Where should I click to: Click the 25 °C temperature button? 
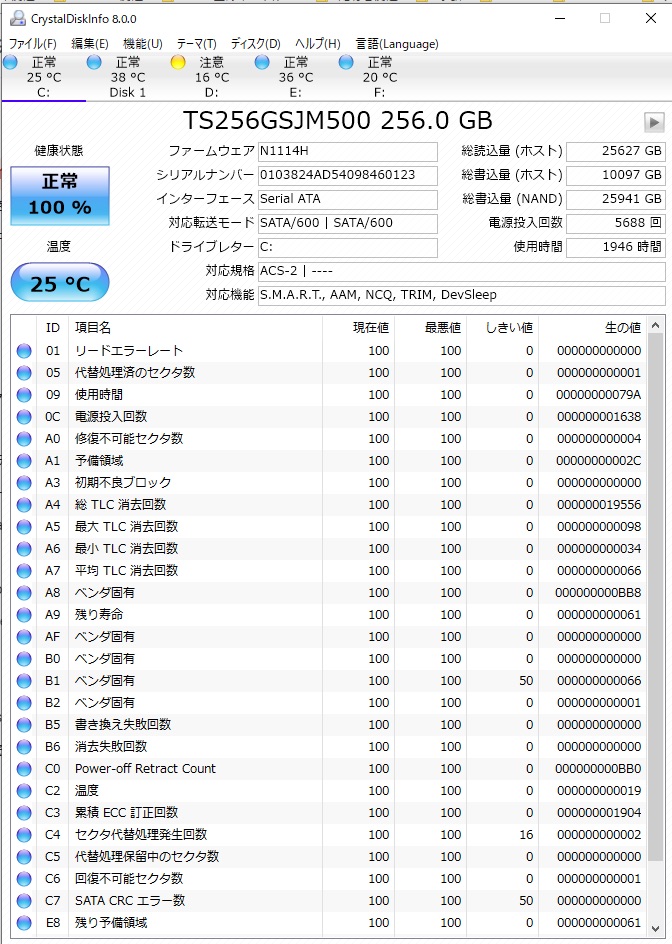60,283
